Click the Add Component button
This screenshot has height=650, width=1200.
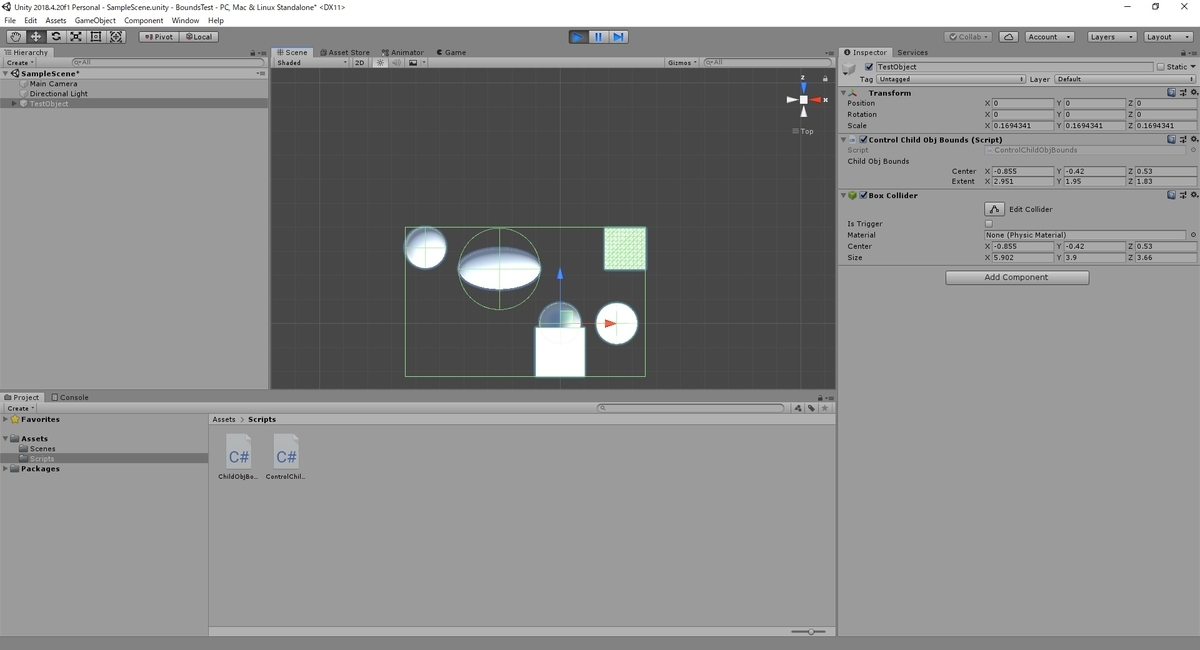[x=1017, y=277]
